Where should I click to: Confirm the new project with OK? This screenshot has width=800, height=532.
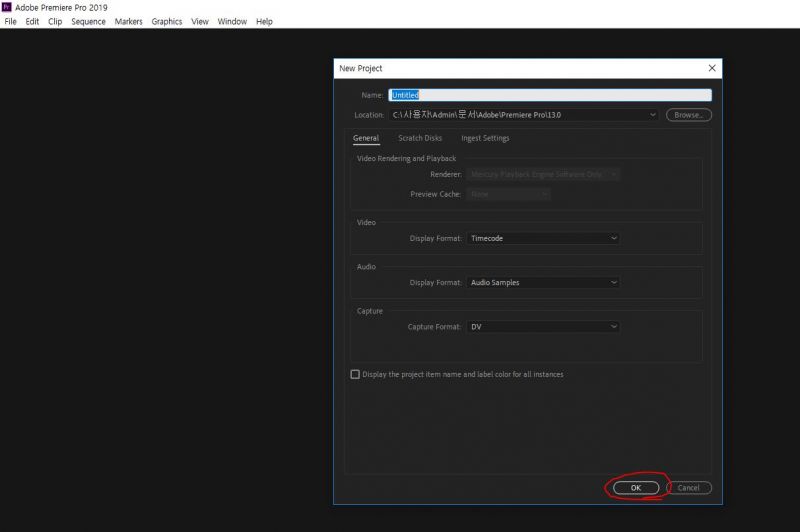pyautogui.click(x=636, y=488)
